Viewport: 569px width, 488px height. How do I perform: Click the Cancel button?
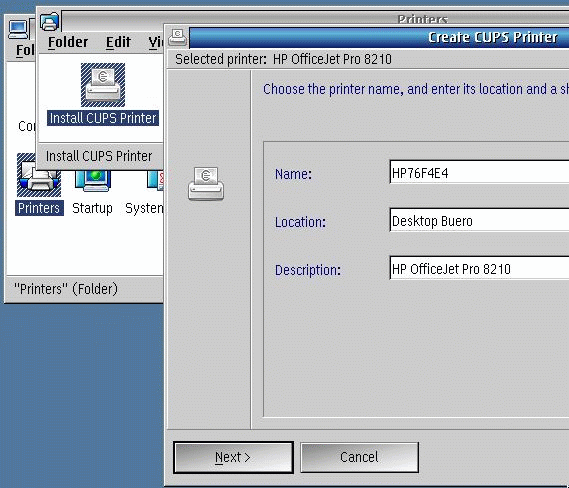pyautogui.click(x=359, y=457)
